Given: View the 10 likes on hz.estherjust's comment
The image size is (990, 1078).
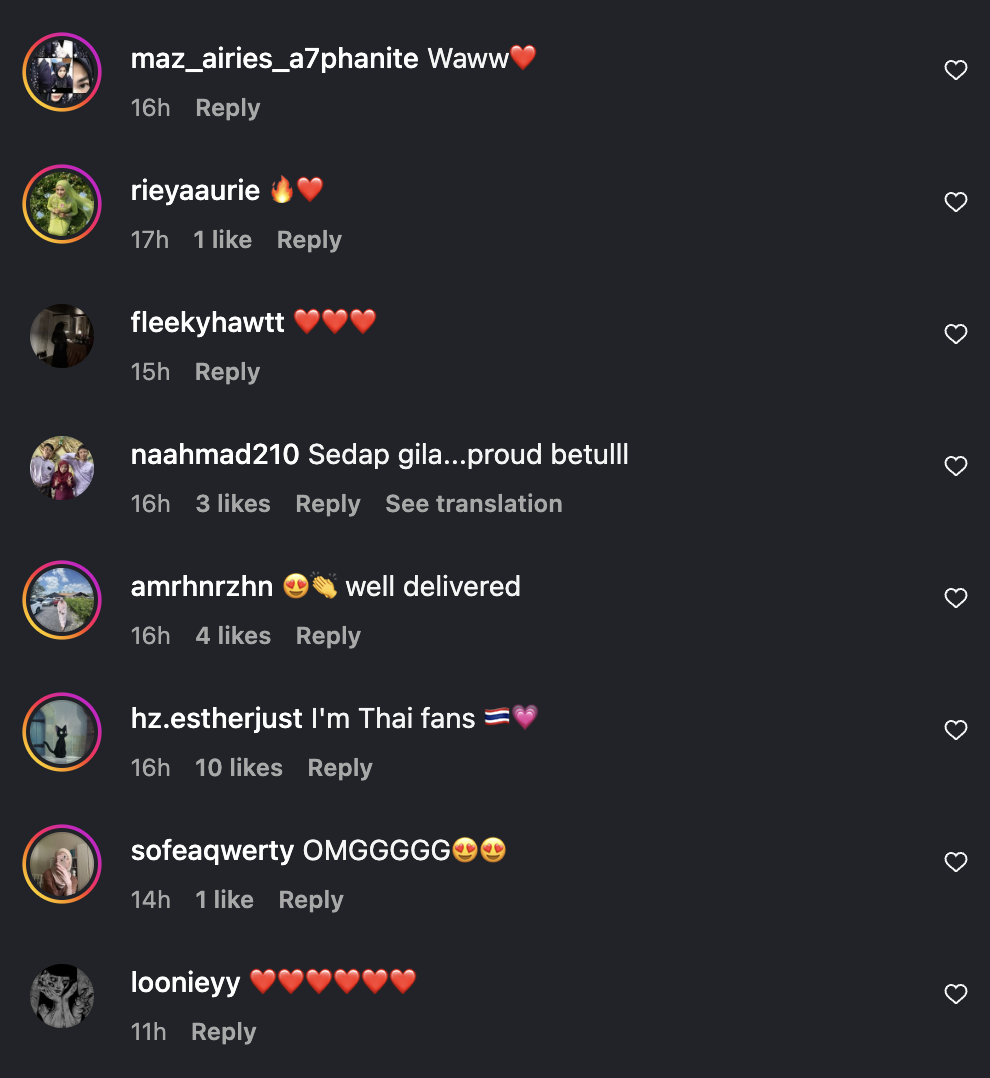Looking at the screenshot, I should pyautogui.click(x=239, y=768).
